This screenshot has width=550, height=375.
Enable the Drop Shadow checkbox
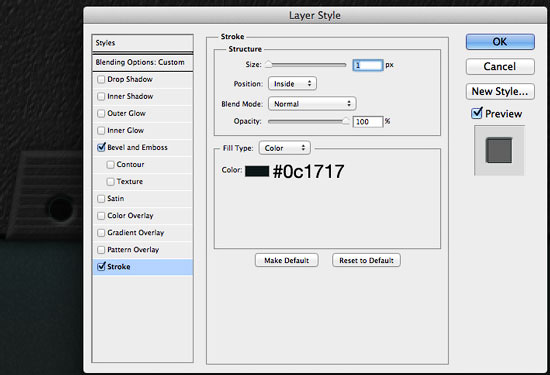pyautogui.click(x=101, y=79)
